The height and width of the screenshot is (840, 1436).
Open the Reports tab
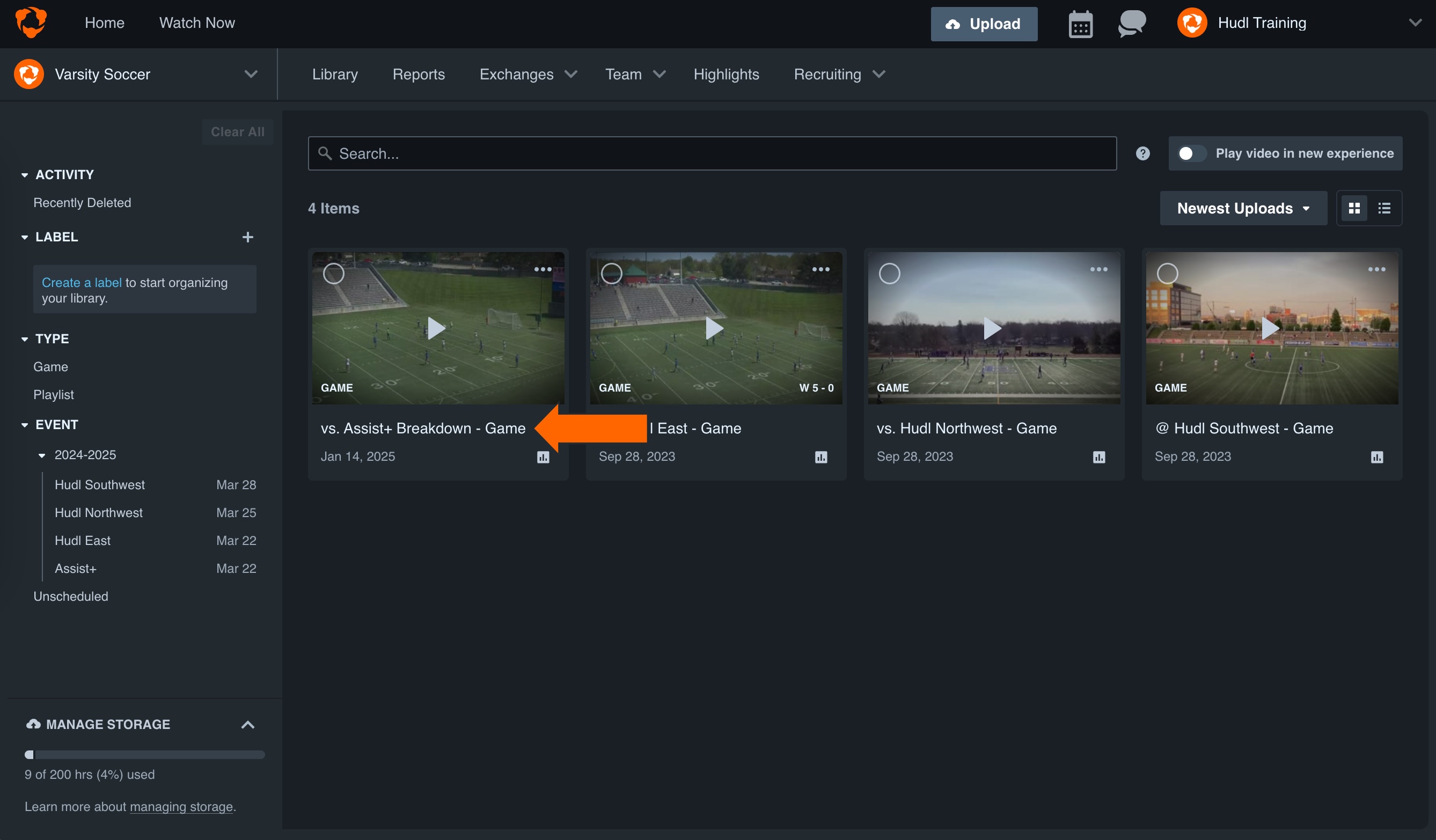click(418, 74)
